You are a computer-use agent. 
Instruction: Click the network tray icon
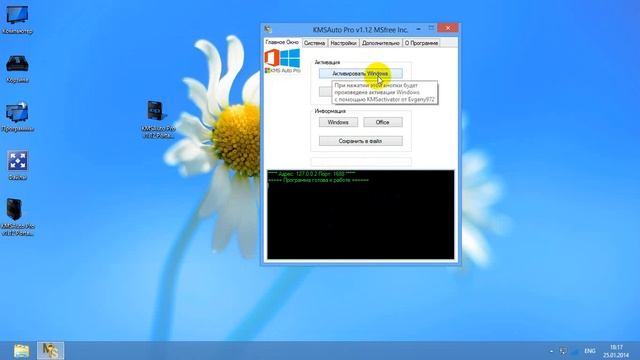[563, 351]
